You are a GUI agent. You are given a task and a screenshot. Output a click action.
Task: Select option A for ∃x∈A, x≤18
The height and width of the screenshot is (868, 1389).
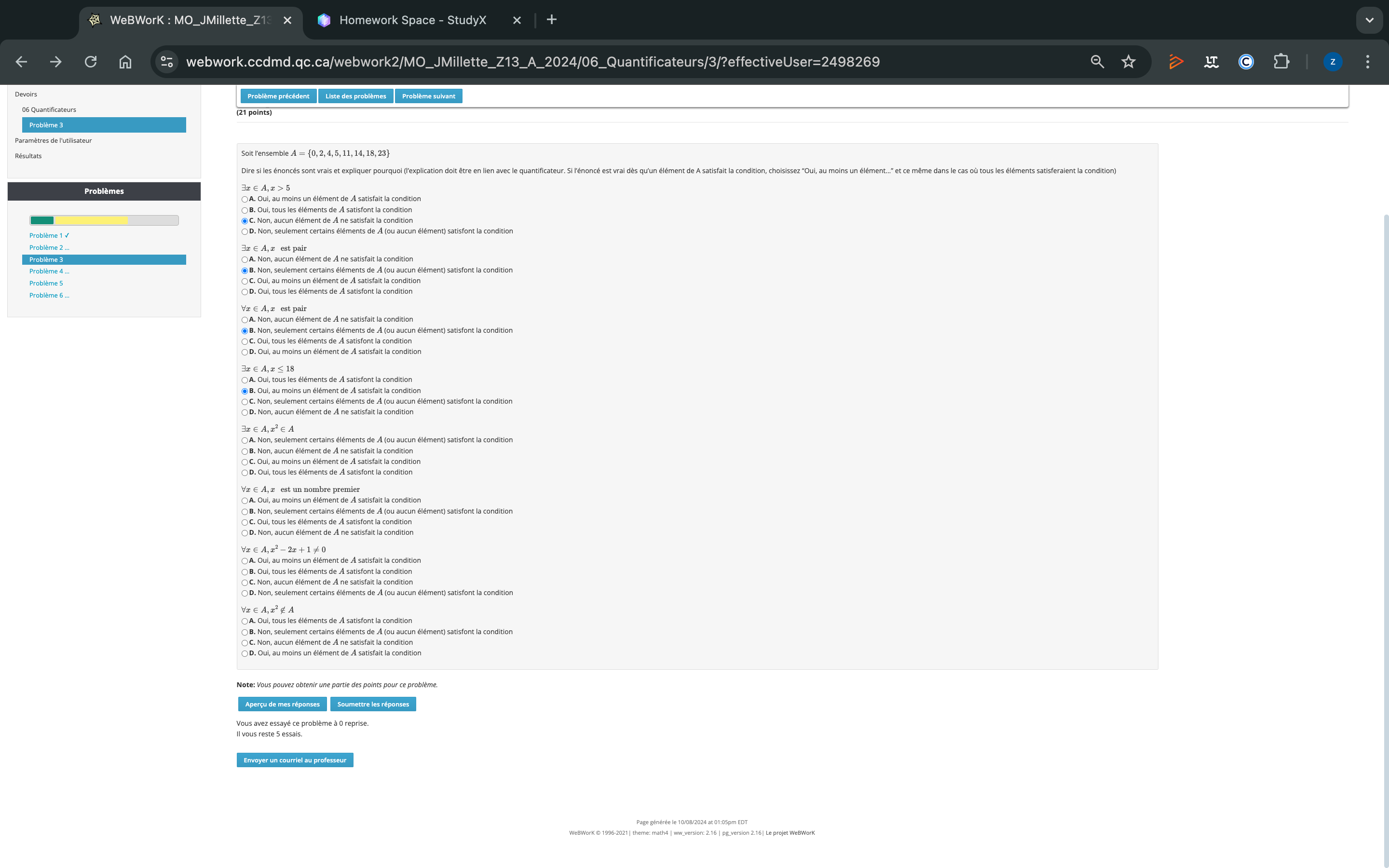coord(245,380)
